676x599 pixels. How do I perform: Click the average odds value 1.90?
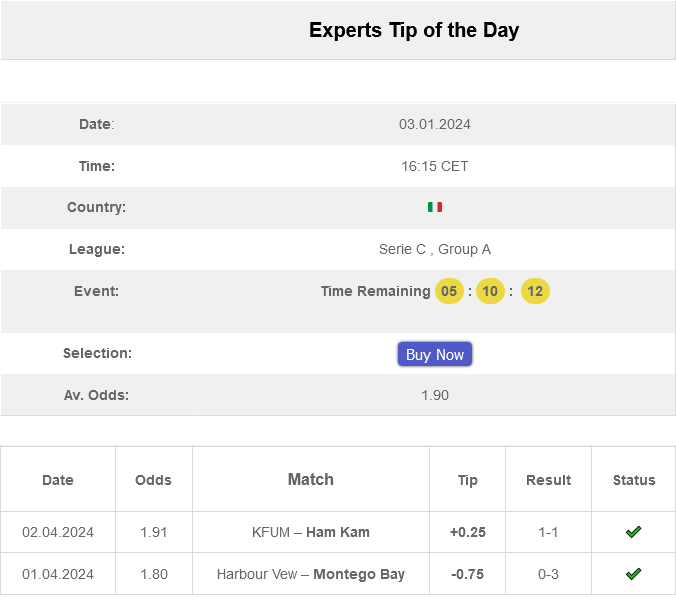(x=435, y=395)
